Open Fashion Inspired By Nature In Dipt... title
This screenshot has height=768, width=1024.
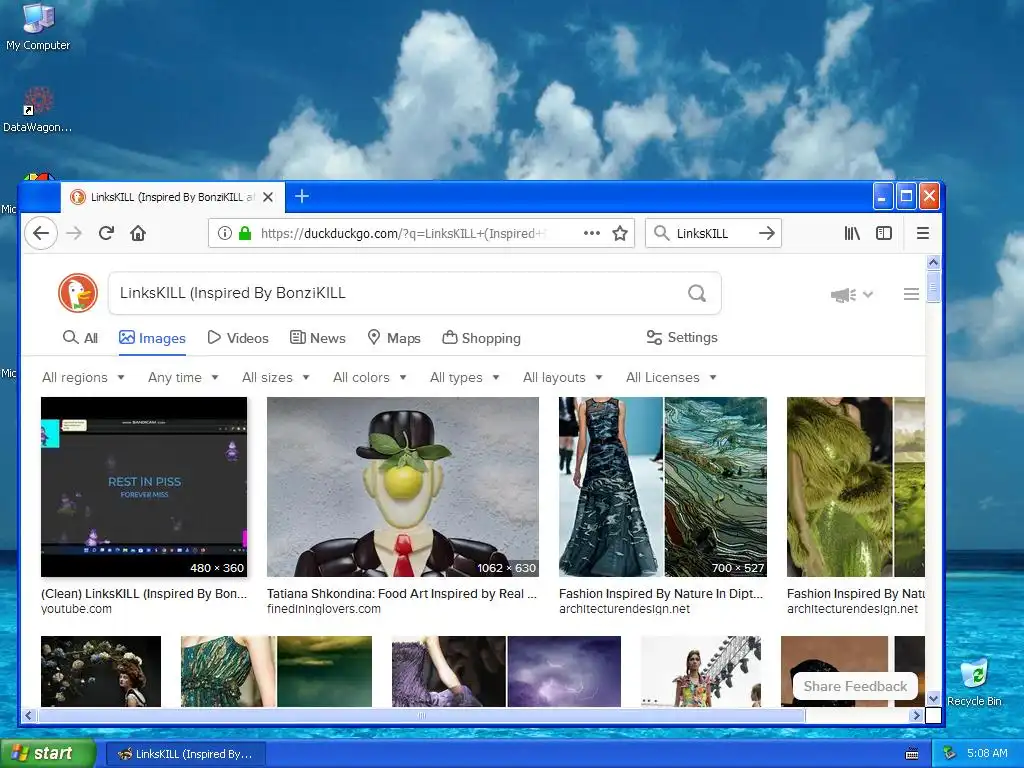(661, 594)
